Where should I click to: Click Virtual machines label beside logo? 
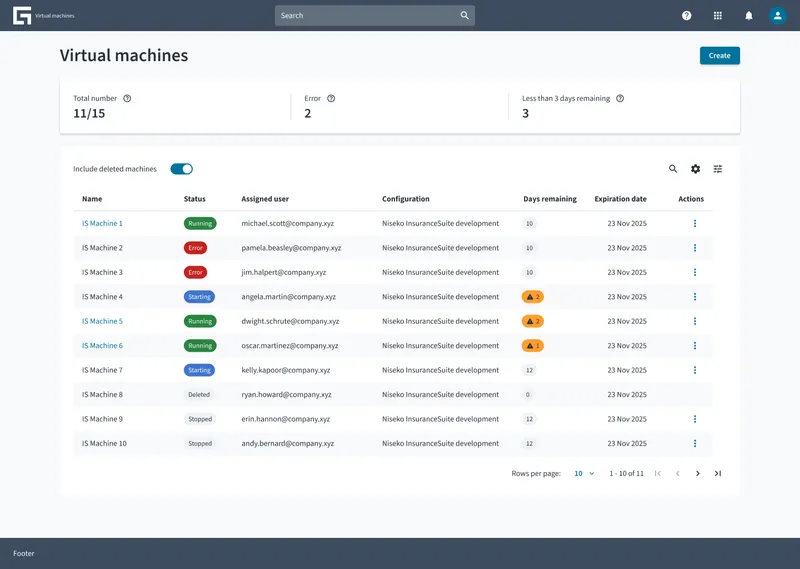(55, 16)
